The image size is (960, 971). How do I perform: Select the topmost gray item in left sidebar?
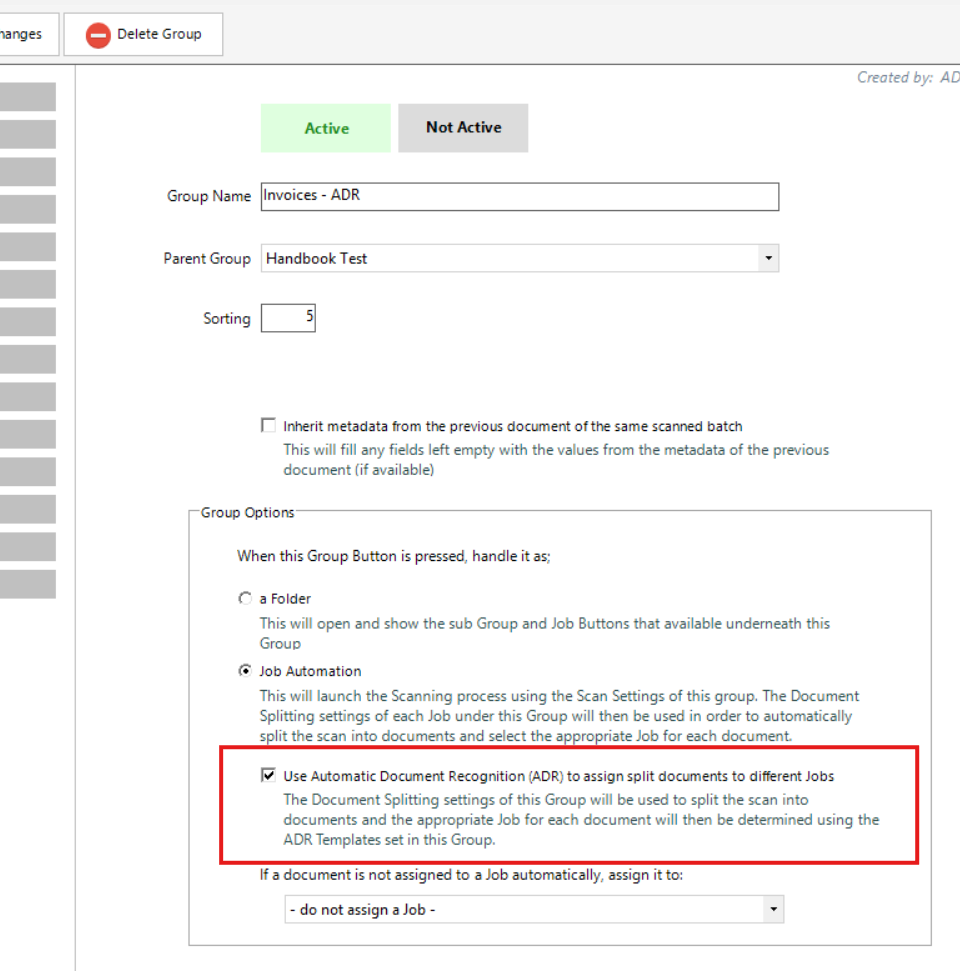pyautogui.click(x=27, y=97)
